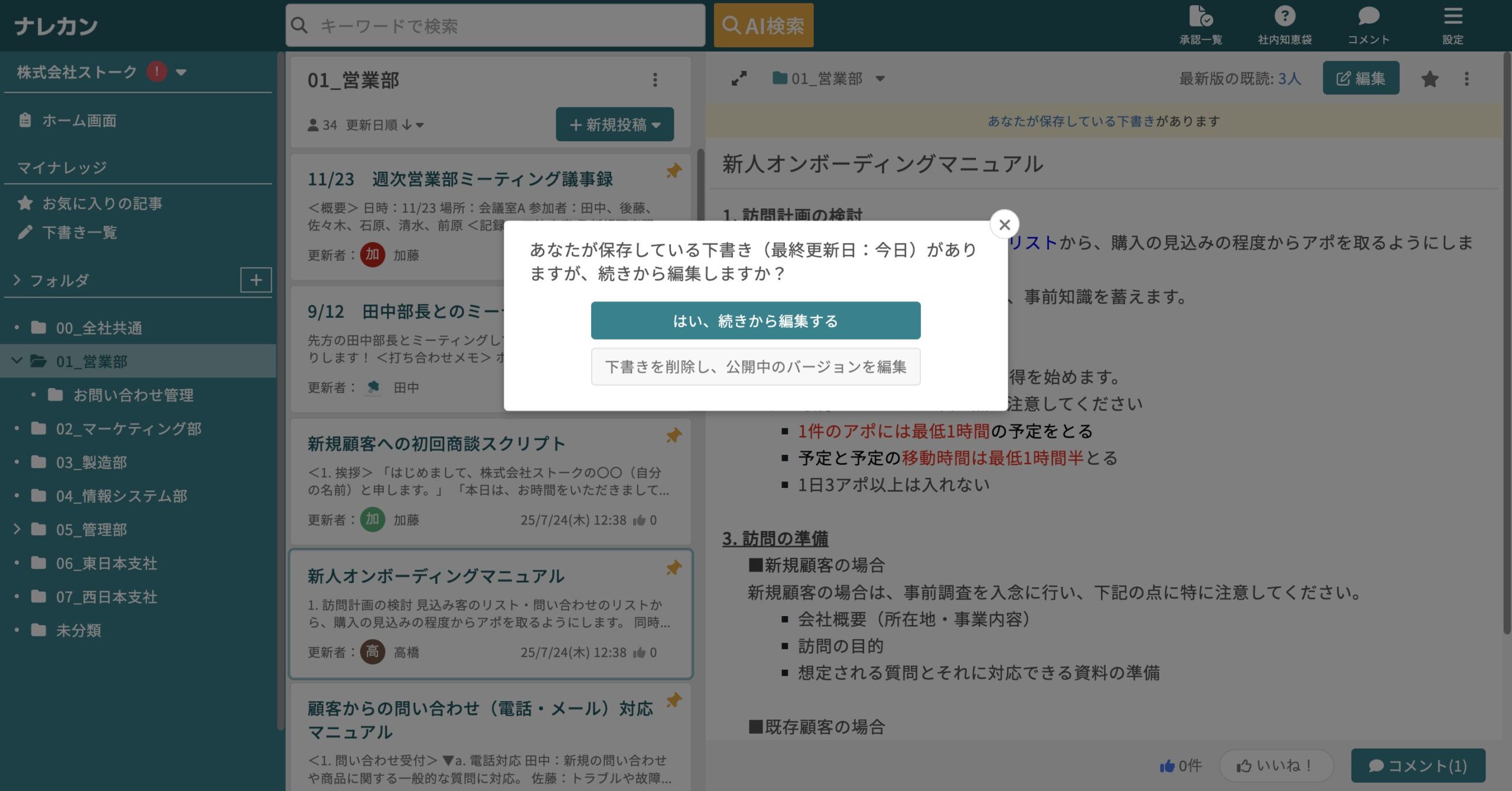This screenshot has height=791, width=1512.
Task: Expand the フォルダ section chevron
Action: (x=17, y=280)
